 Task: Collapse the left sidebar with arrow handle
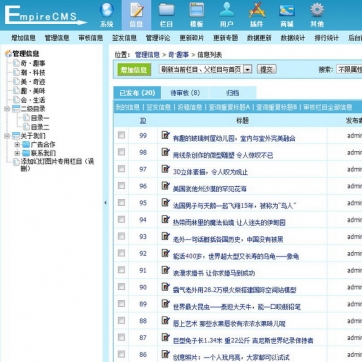tap(105, 202)
